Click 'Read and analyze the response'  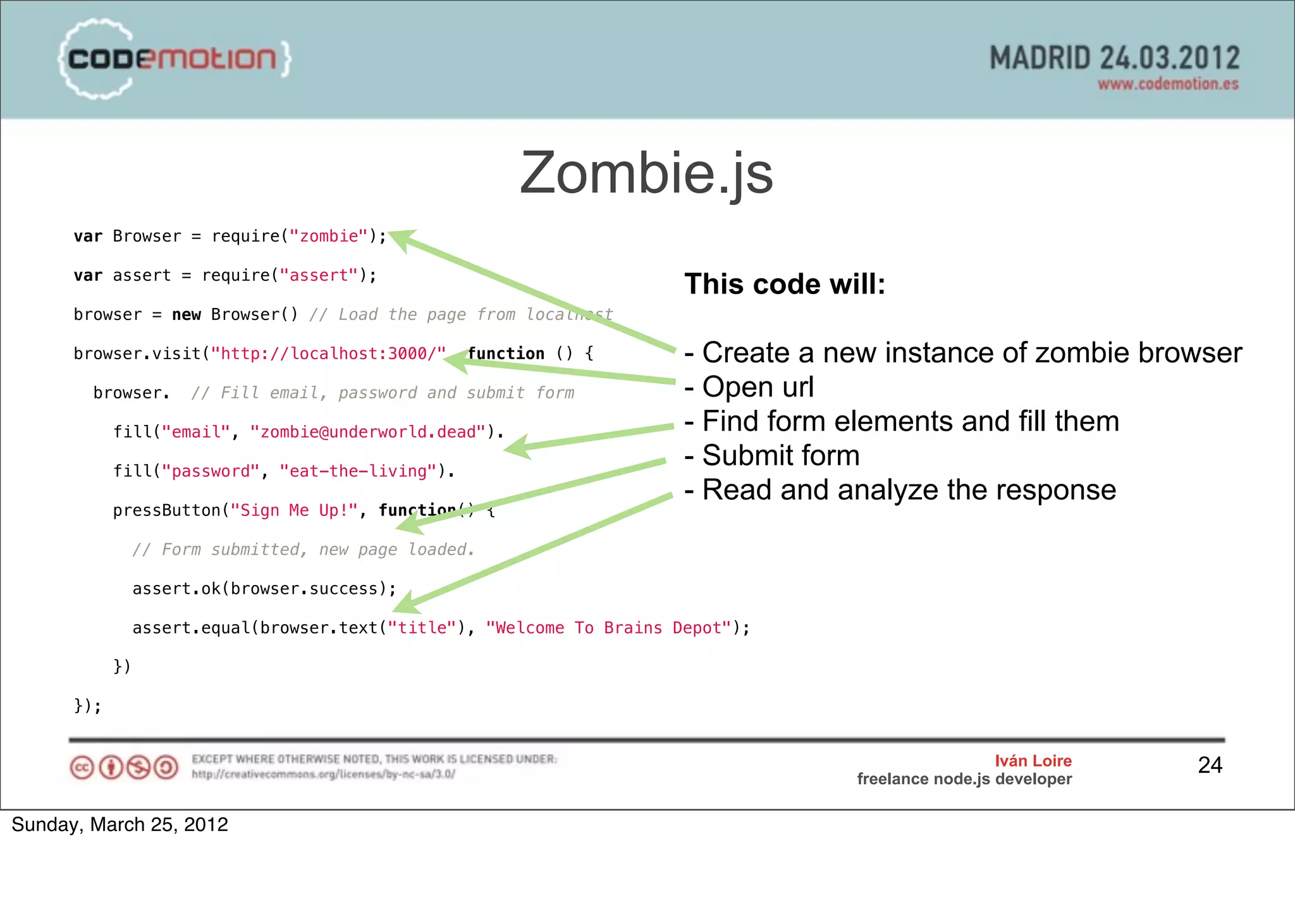(x=900, y=490)
